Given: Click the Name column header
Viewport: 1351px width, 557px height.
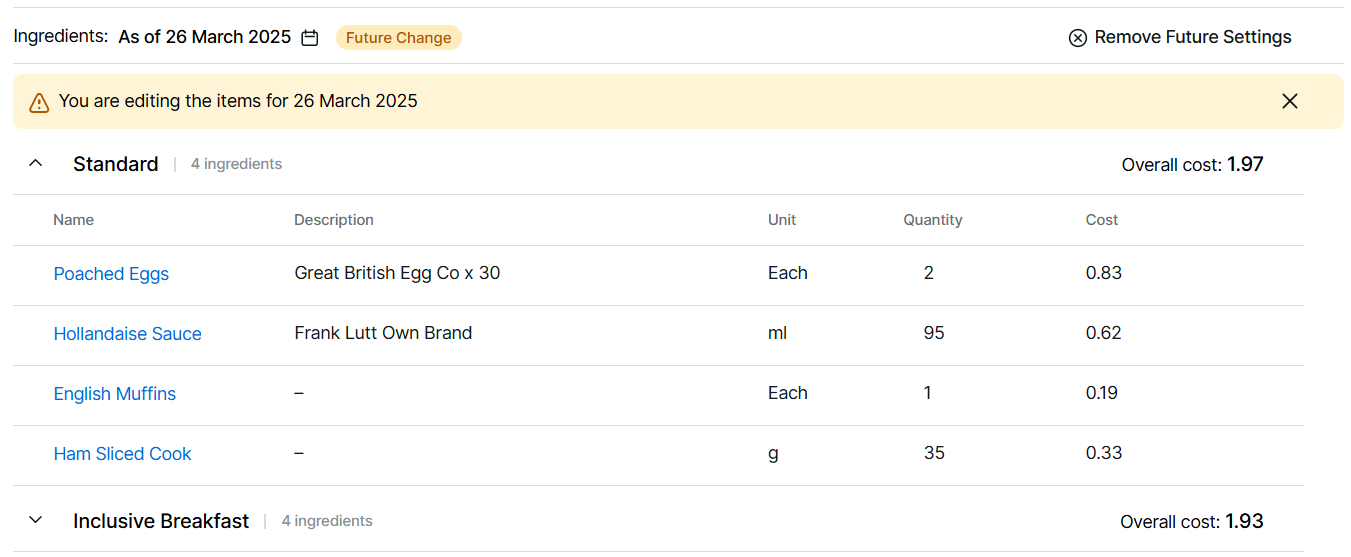Looking at the screenshot, I should (x=73, y=220).
